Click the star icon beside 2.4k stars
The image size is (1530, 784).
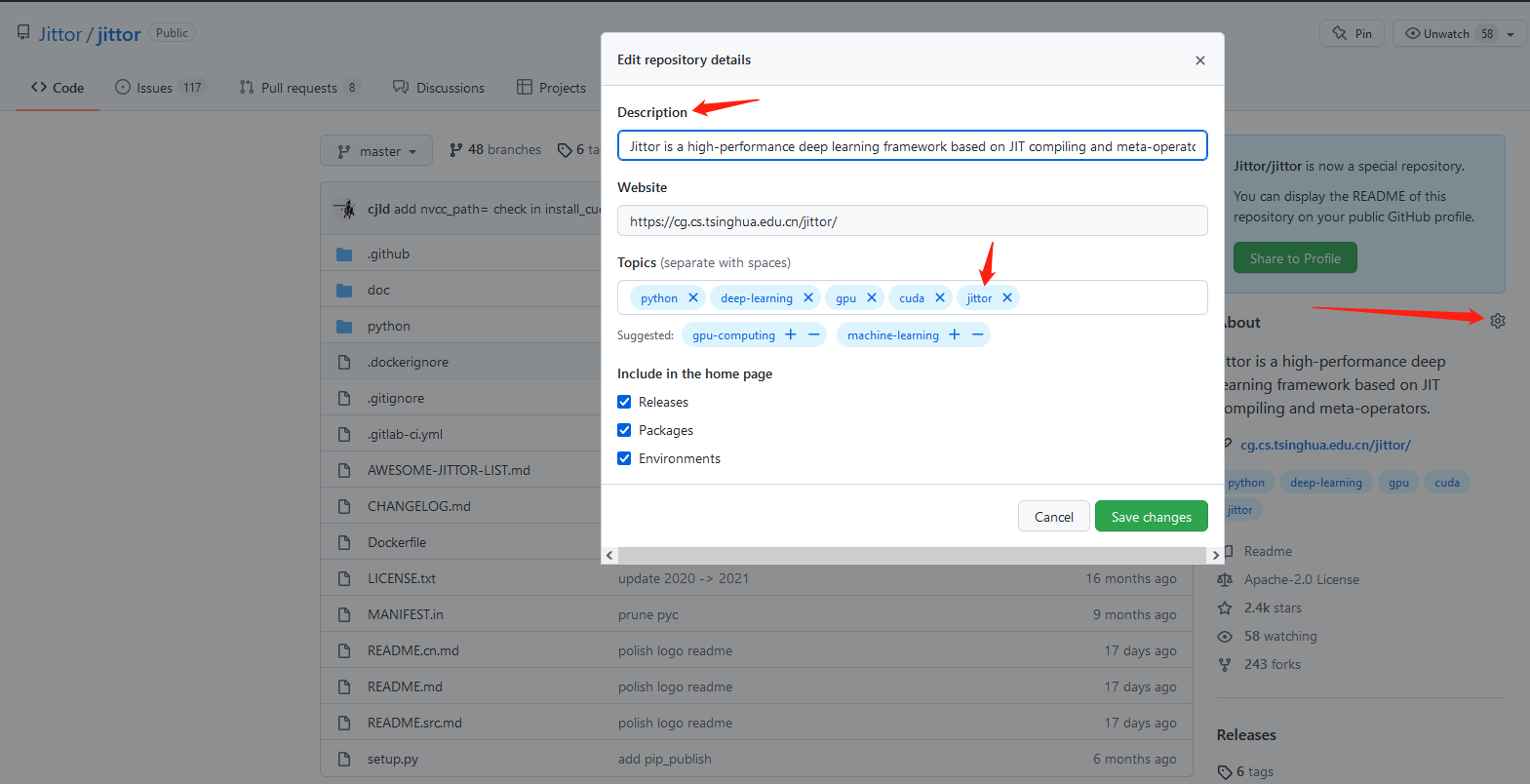[1225, 608]
